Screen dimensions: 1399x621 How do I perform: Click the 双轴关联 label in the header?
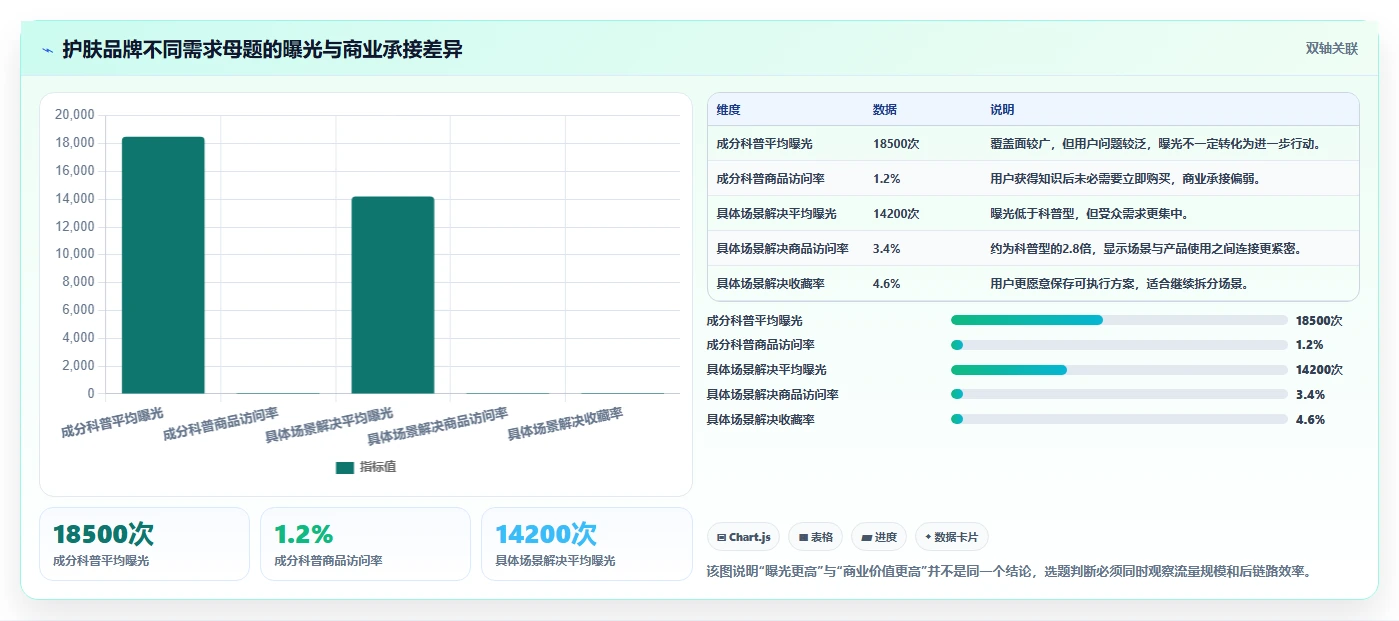point(1331,49)
